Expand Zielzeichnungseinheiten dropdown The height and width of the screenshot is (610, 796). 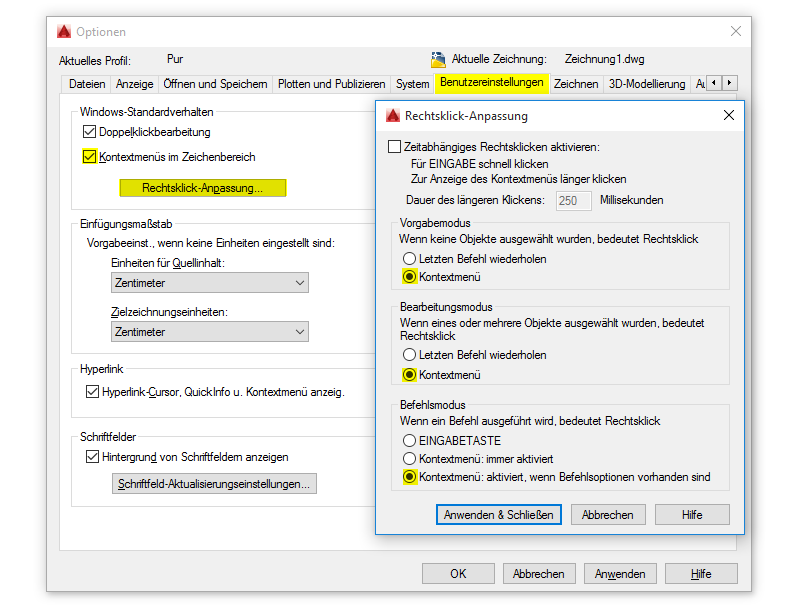[209, 332]
